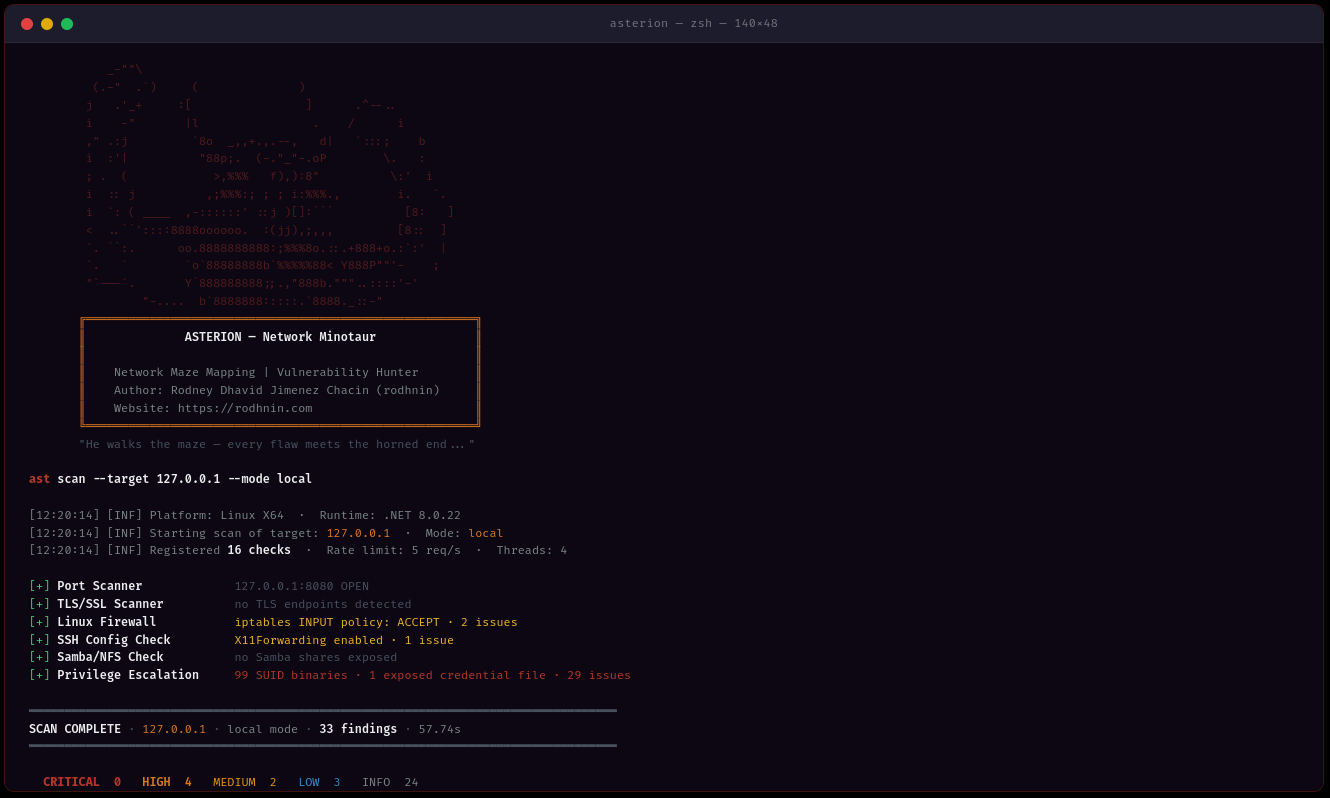Viewport: 1330px width, 798px height.
Task: Click the 'He walks the maze' quote line
Action: pos(277,444)
